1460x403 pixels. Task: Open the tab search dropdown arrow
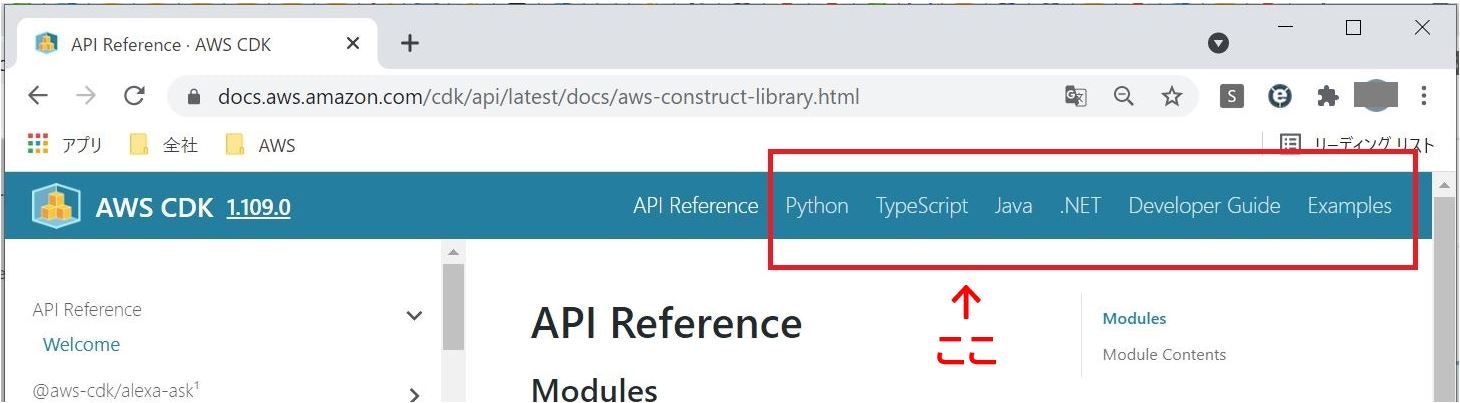(x=1218, y=43)
